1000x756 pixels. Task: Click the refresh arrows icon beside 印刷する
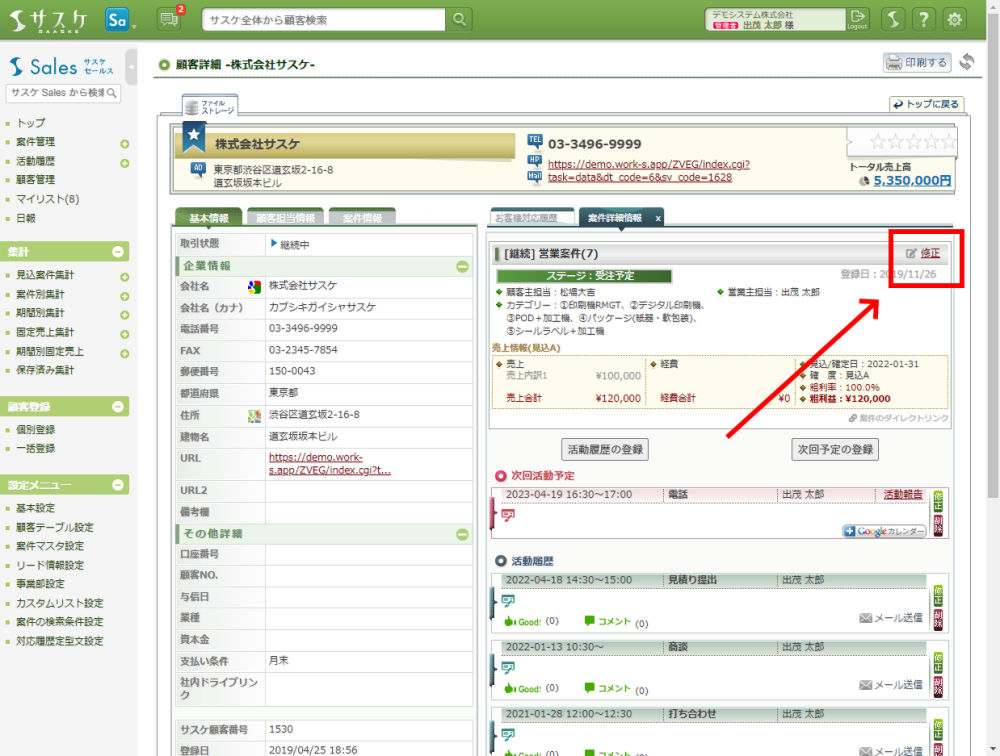pyautogui.click(x=966, y=62)
